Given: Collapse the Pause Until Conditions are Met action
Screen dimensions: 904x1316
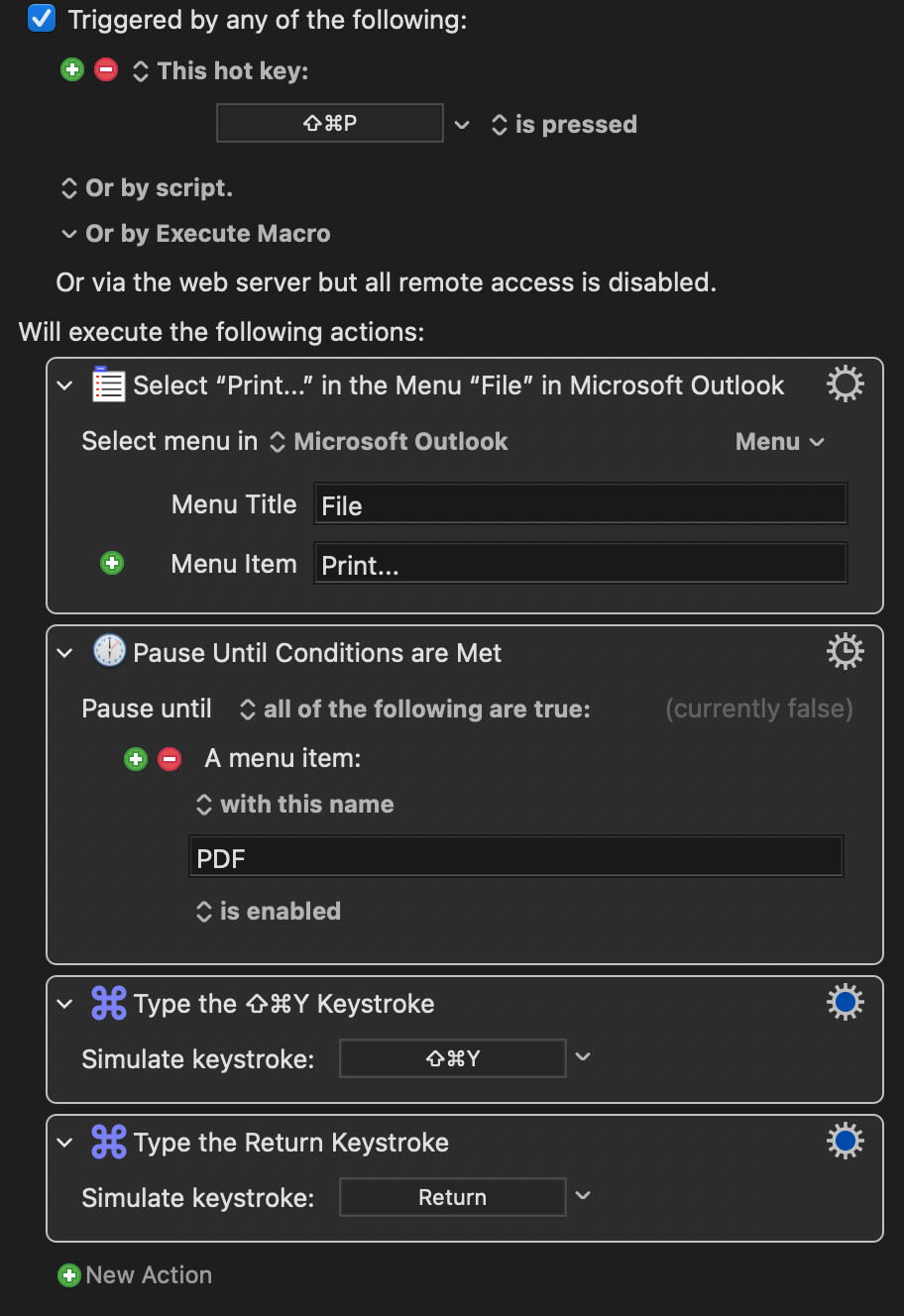Looking at the screenshot, I should tap(65, 652).
